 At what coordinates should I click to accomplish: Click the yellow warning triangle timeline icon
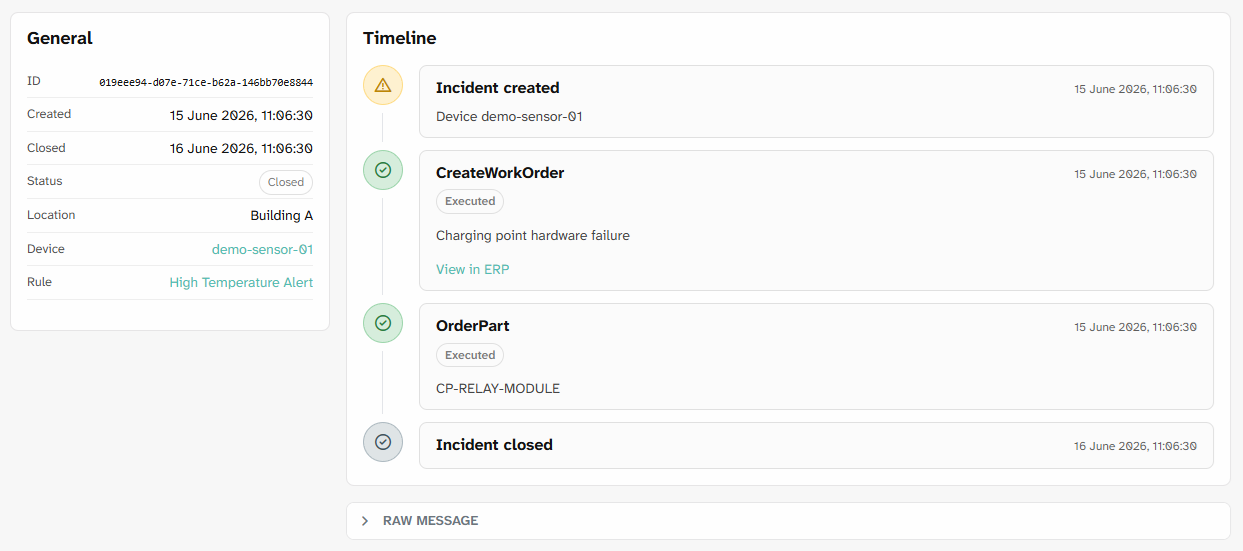[x=382, y=86]
